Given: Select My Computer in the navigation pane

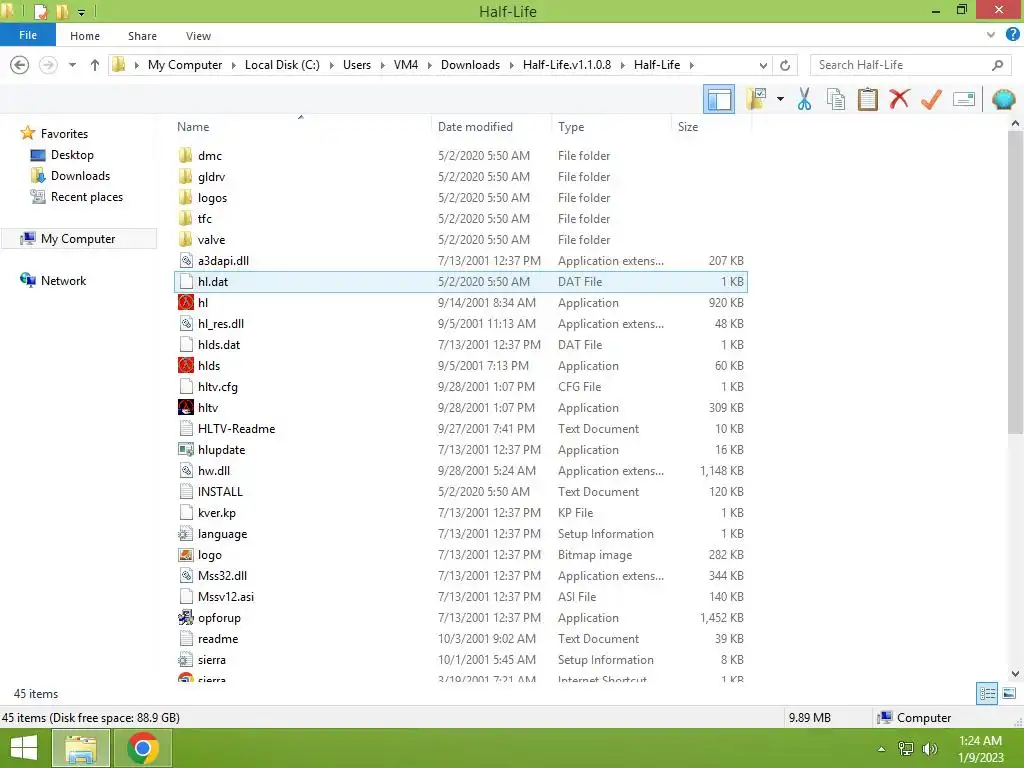Looking at the screenshot, I should [x=78, y=239].
